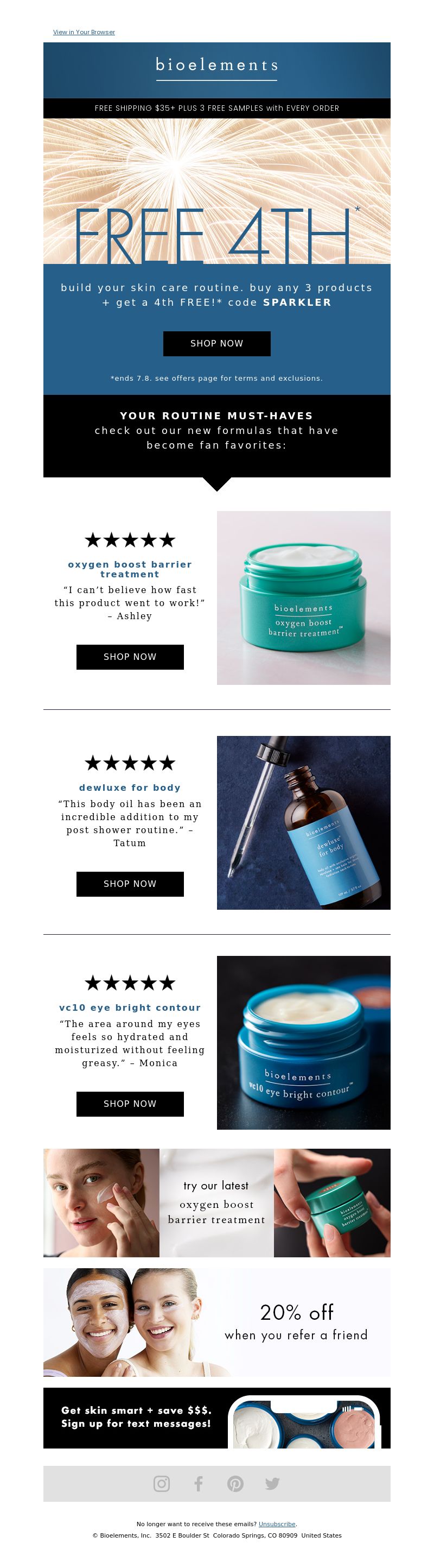
Task: Click Shop Now under SPARKLER code
Action: [217, 343]
